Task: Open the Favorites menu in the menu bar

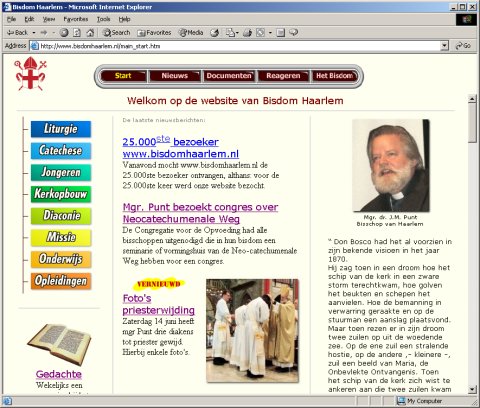Action: (x=76, y=19)
